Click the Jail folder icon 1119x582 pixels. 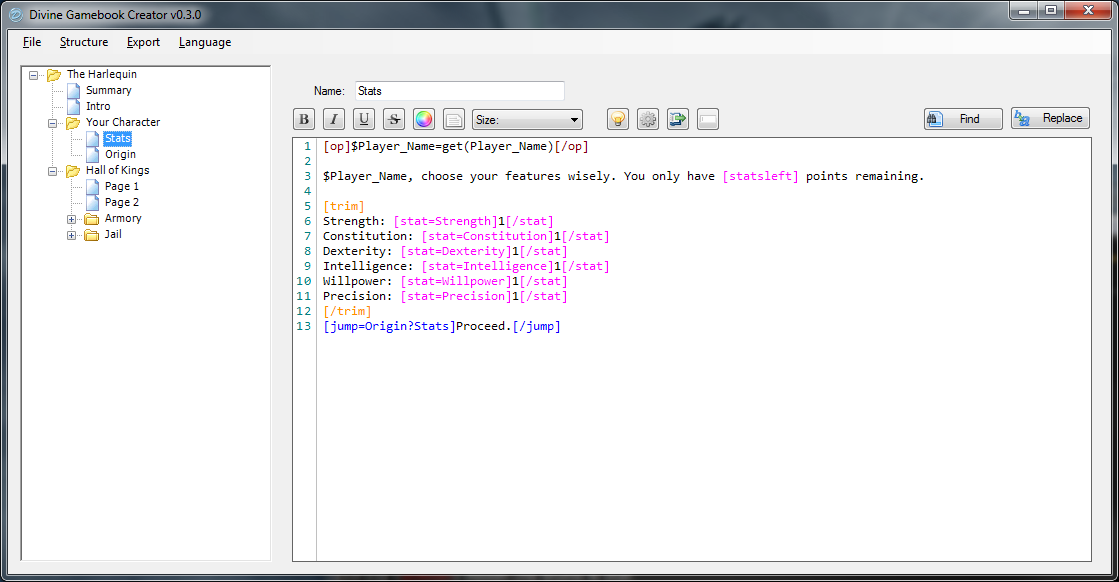tap(91, 235)
